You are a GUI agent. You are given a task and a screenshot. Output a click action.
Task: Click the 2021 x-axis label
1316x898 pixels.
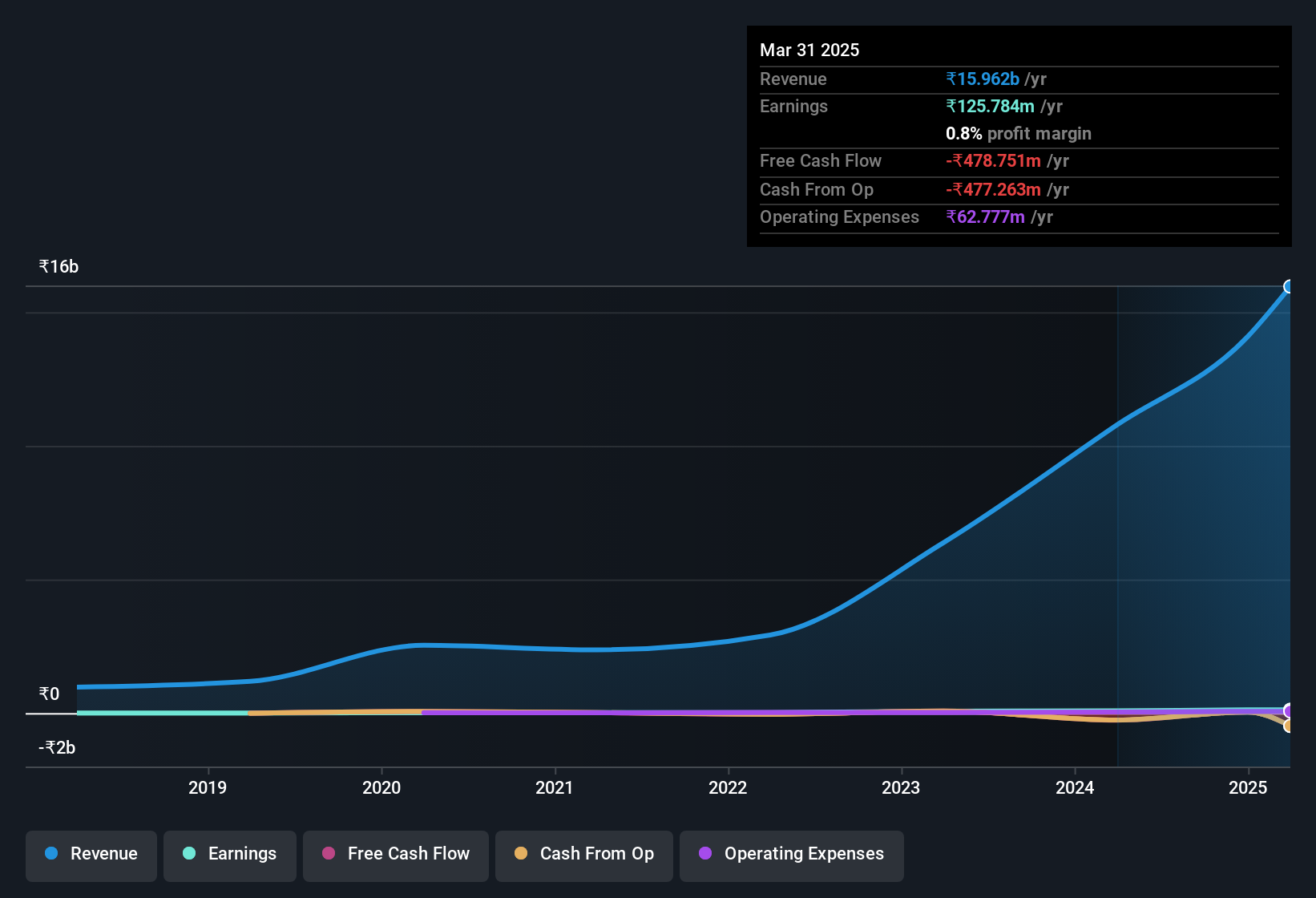point(555,788)
